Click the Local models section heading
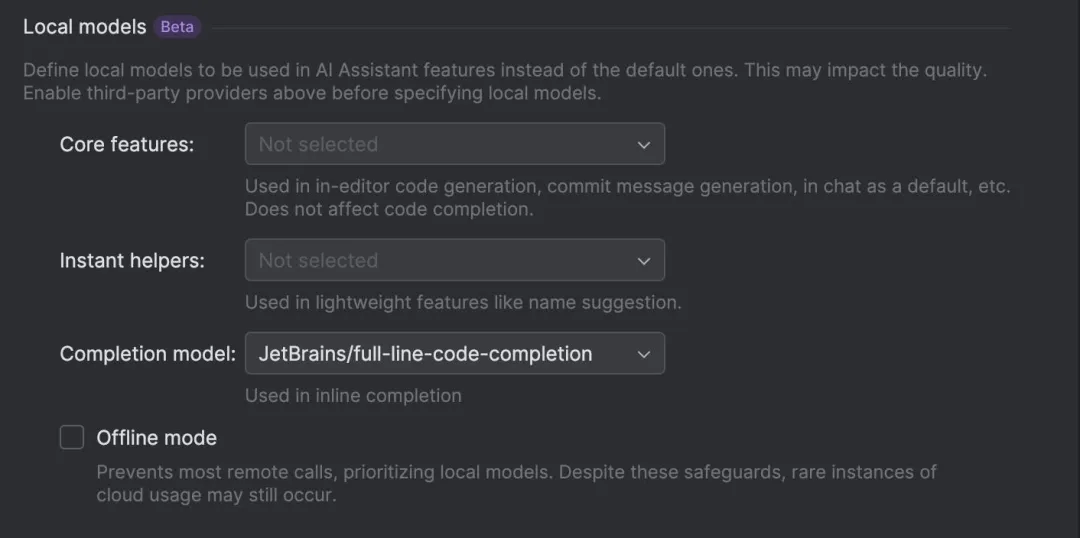The height and width of the screenshot is (538, 1080). (85, 27)
